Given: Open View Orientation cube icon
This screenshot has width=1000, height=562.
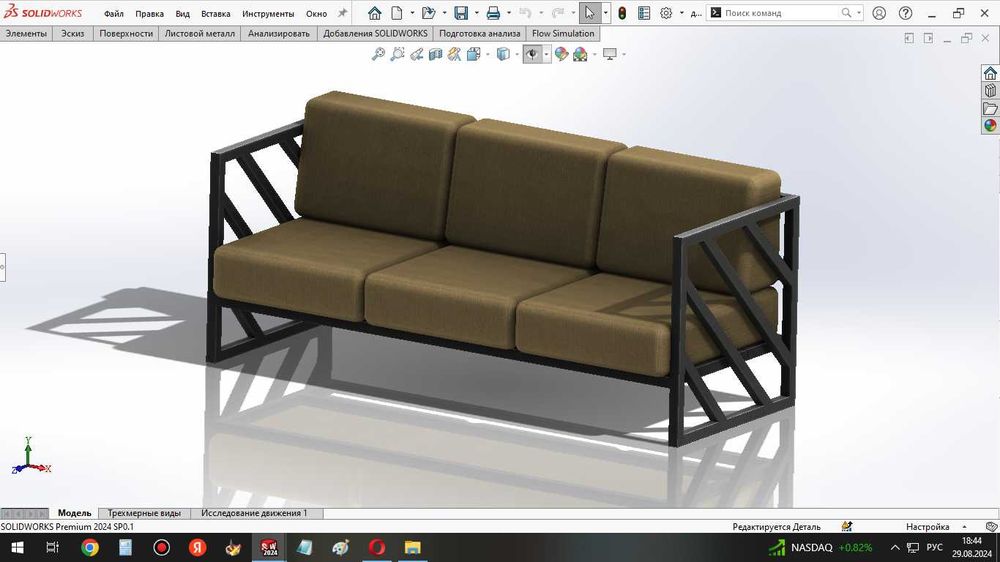Looking at the screenshot, I should click(x=473, y=54).
